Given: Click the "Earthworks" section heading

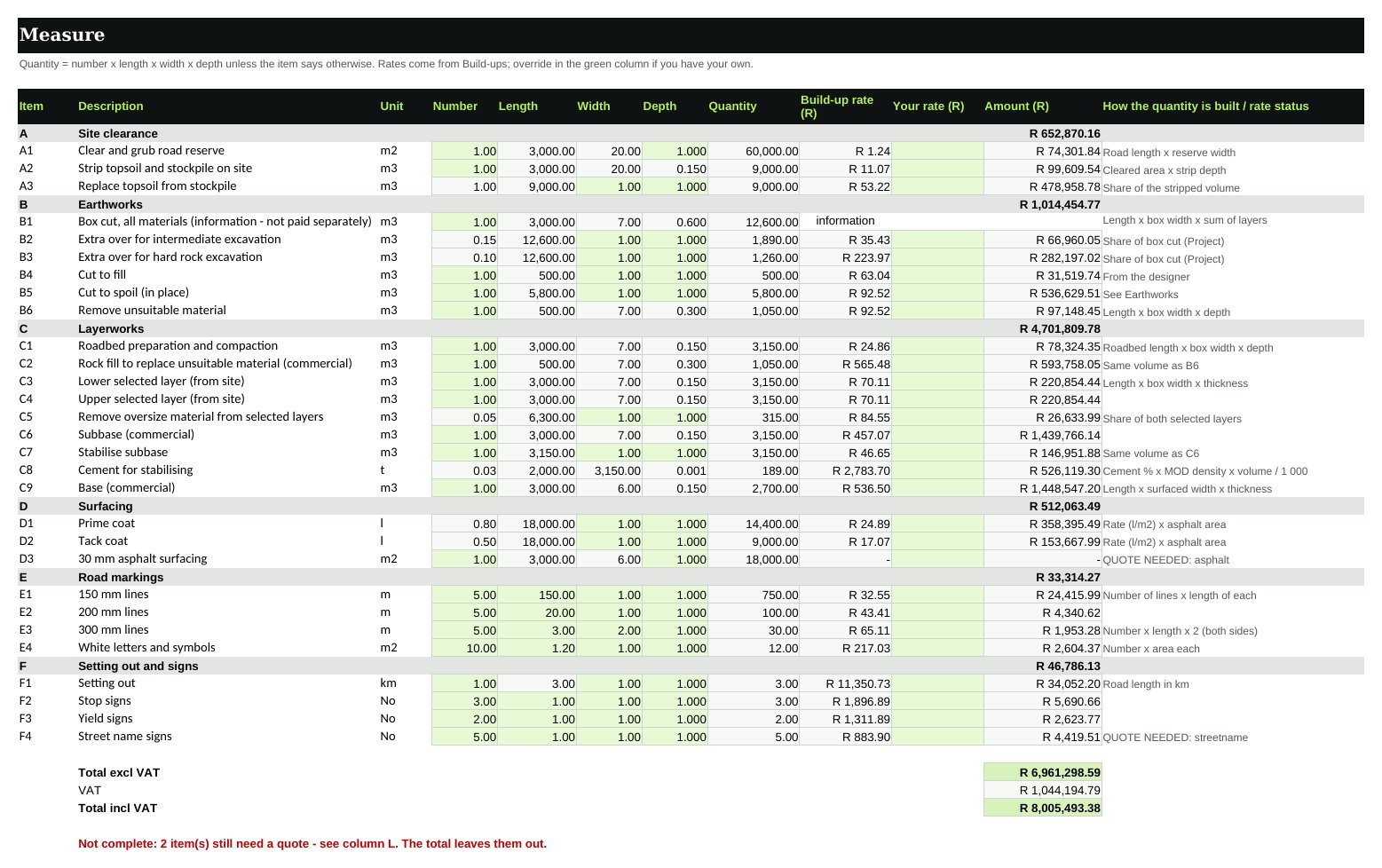Looking at the screenshot, I should pyautogui.click(x=110, y=204).
